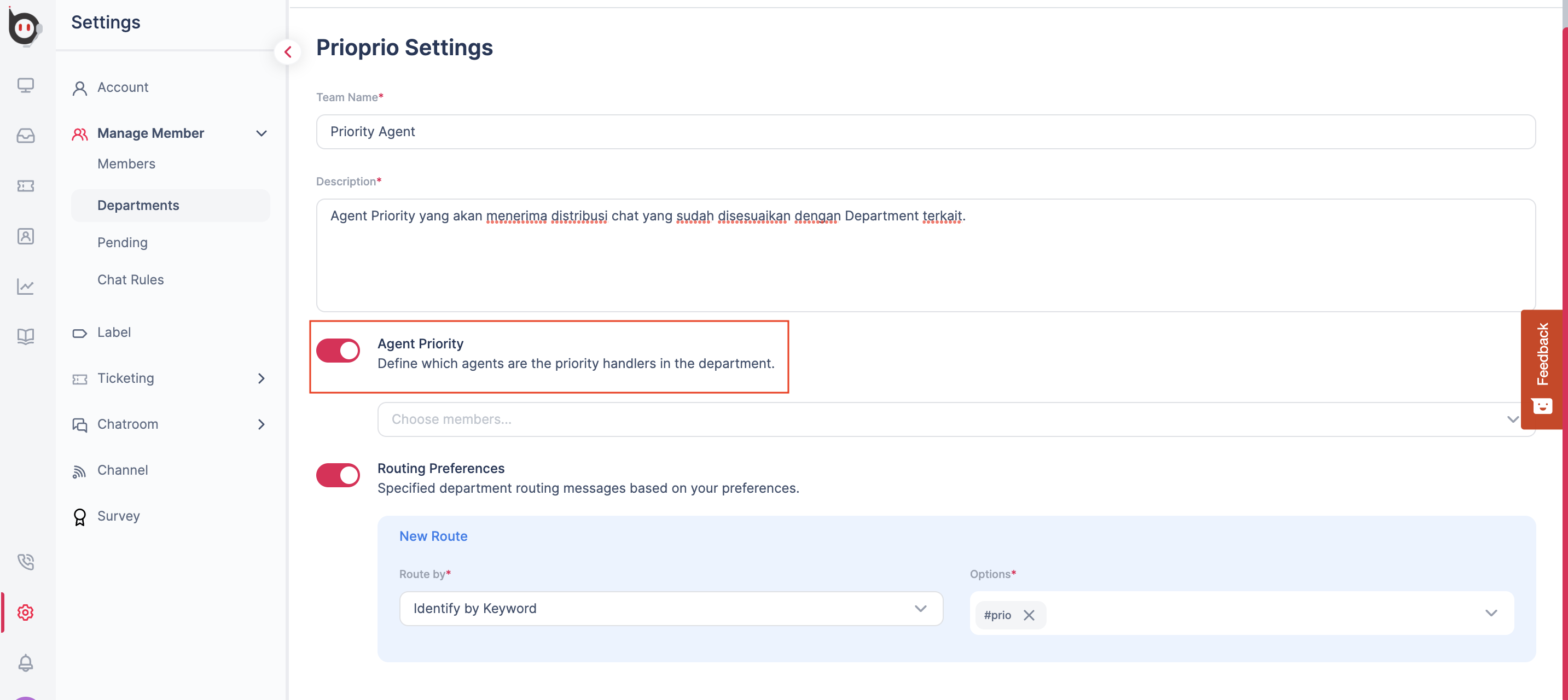Click the New Route link
This screenshot has height=700, width=1568.
pos(433,536)
